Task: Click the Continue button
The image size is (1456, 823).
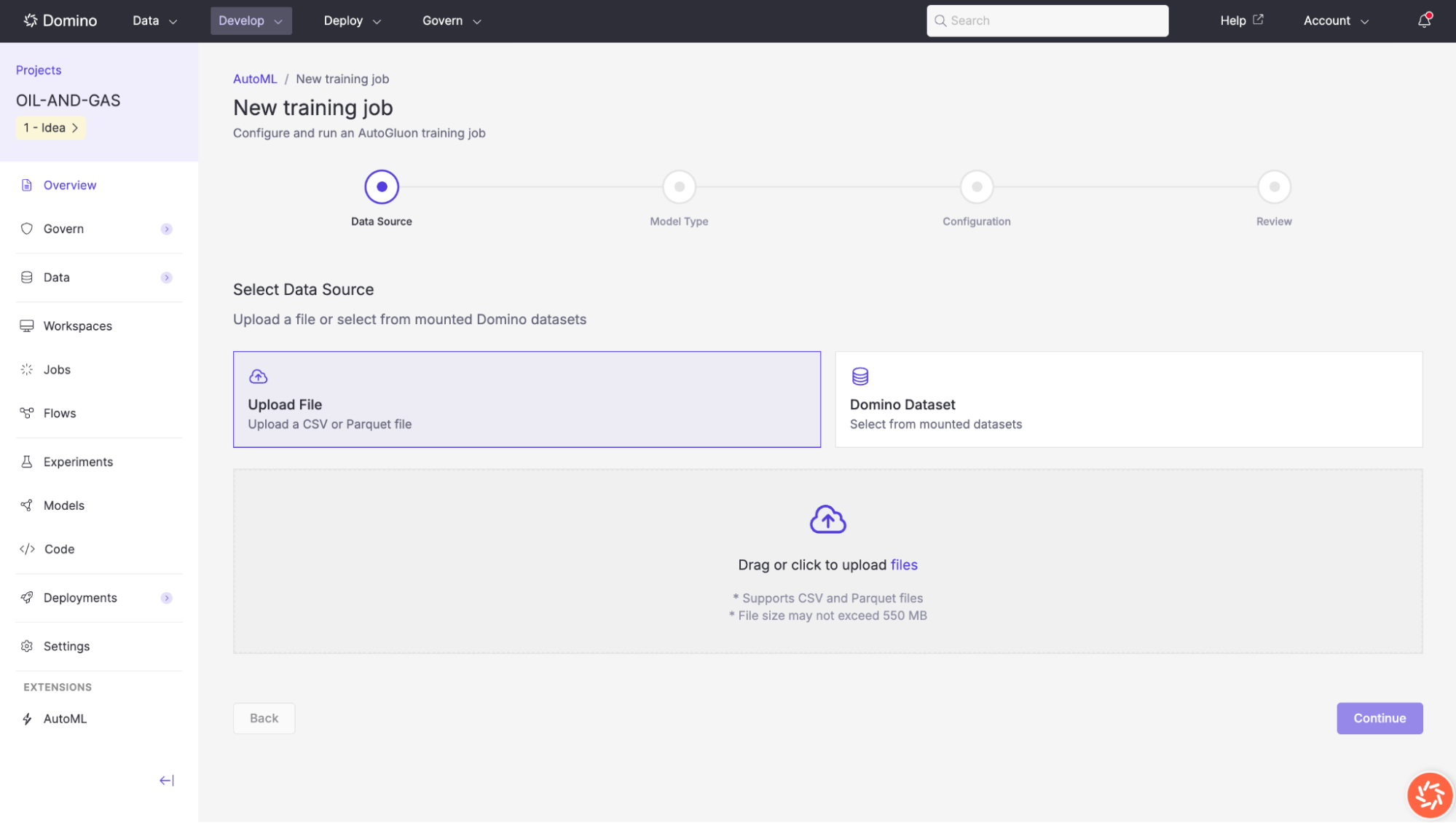Action: coord(1379,718)
